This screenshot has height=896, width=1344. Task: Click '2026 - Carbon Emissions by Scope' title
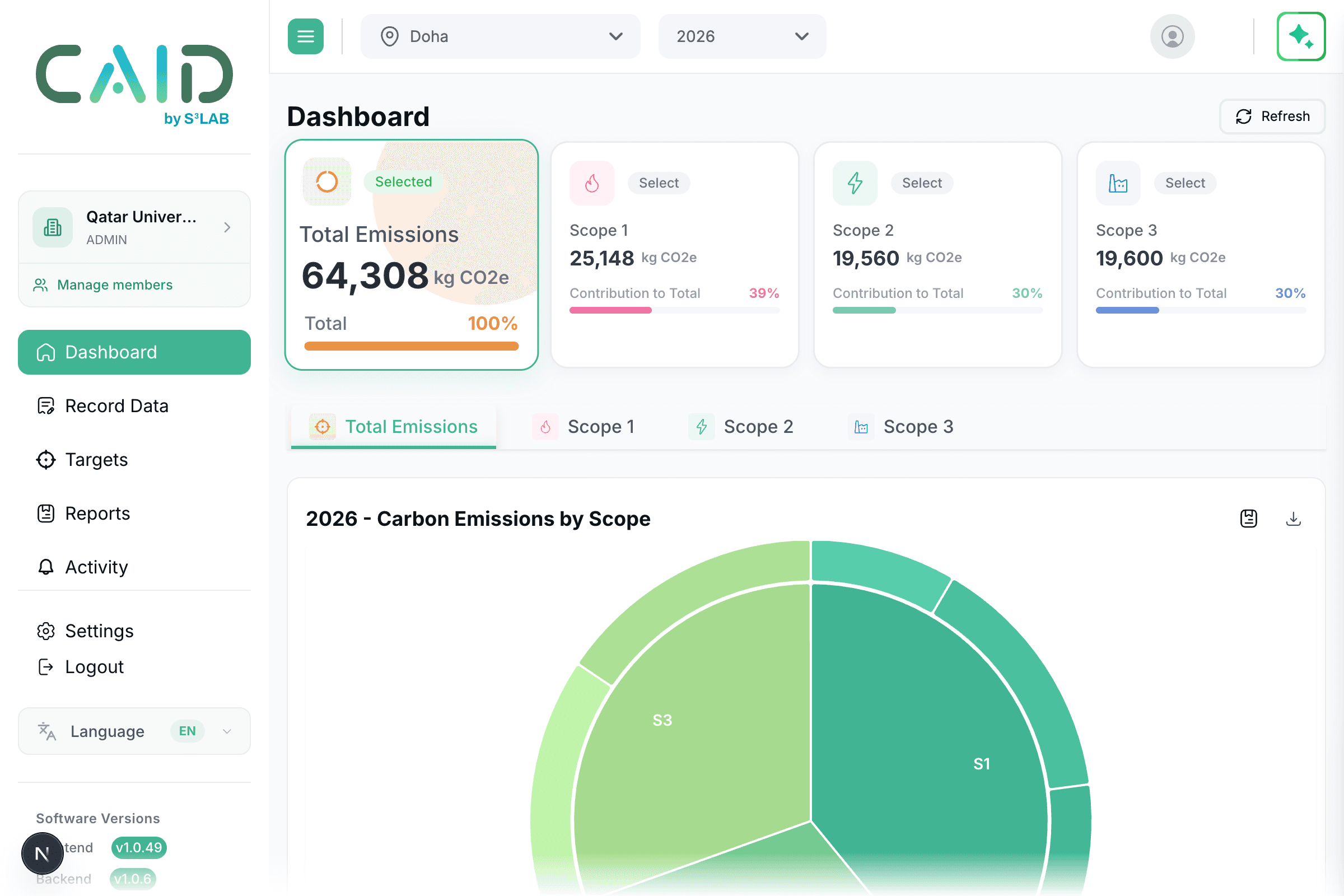coord(478,519)
